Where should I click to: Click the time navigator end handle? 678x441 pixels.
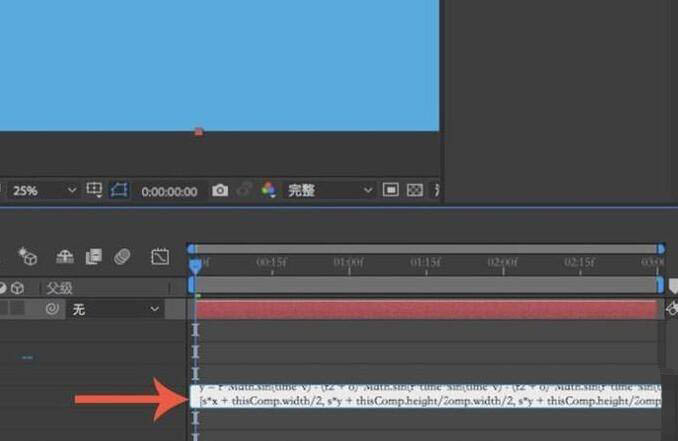point(661,249)
